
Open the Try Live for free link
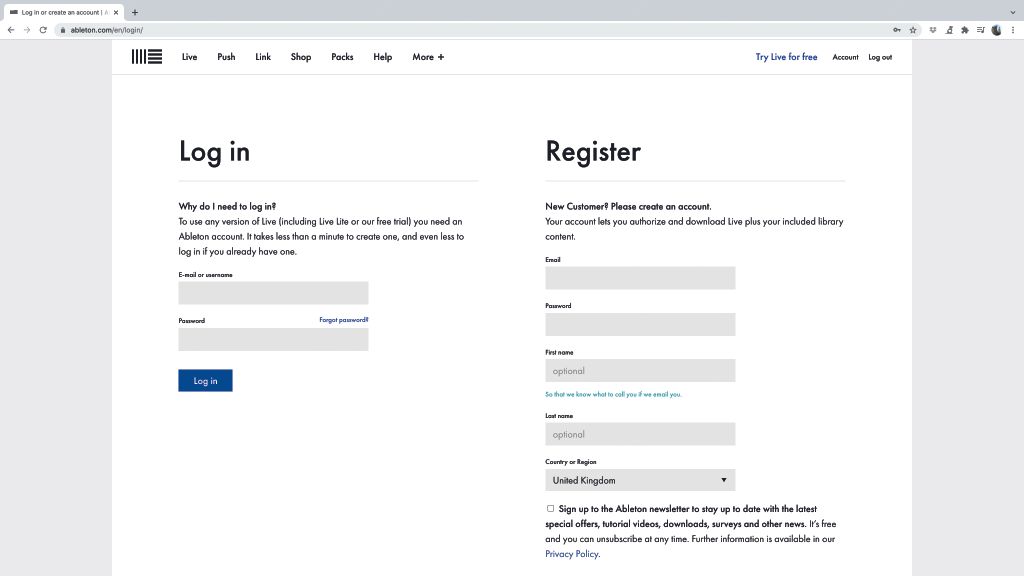coord(786,57)
